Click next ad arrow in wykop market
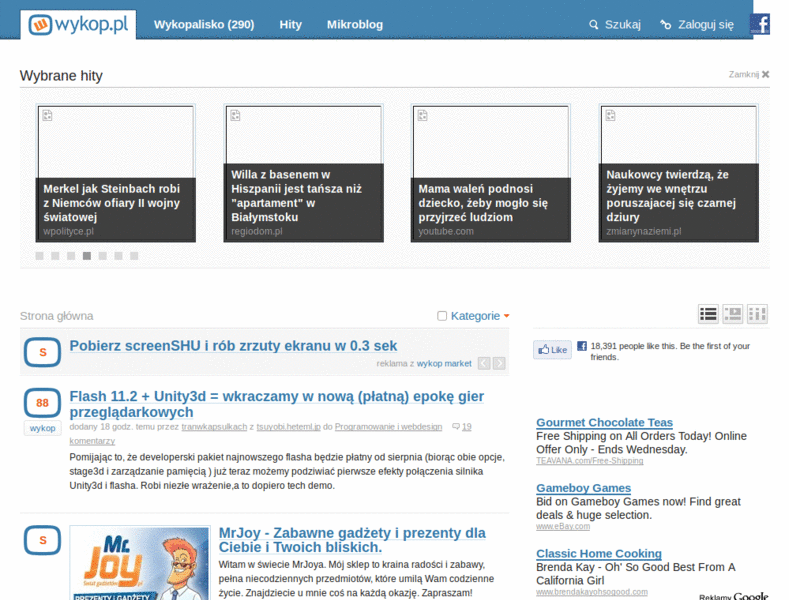Image resolution: width=800 pixels, height=600 pixels. [499, 363]
